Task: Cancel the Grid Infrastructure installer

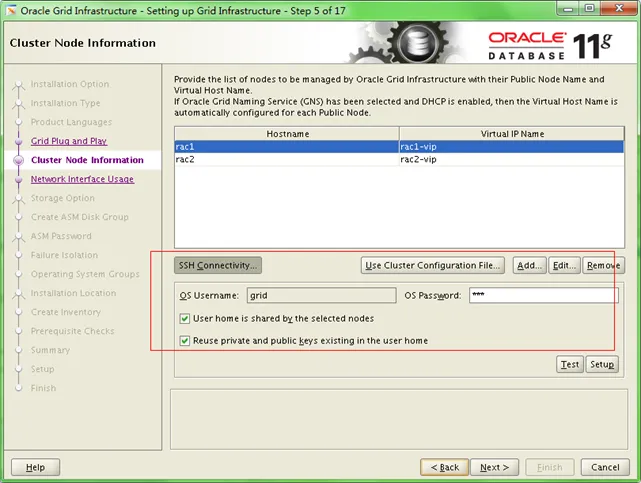Action: click(605, 467)
